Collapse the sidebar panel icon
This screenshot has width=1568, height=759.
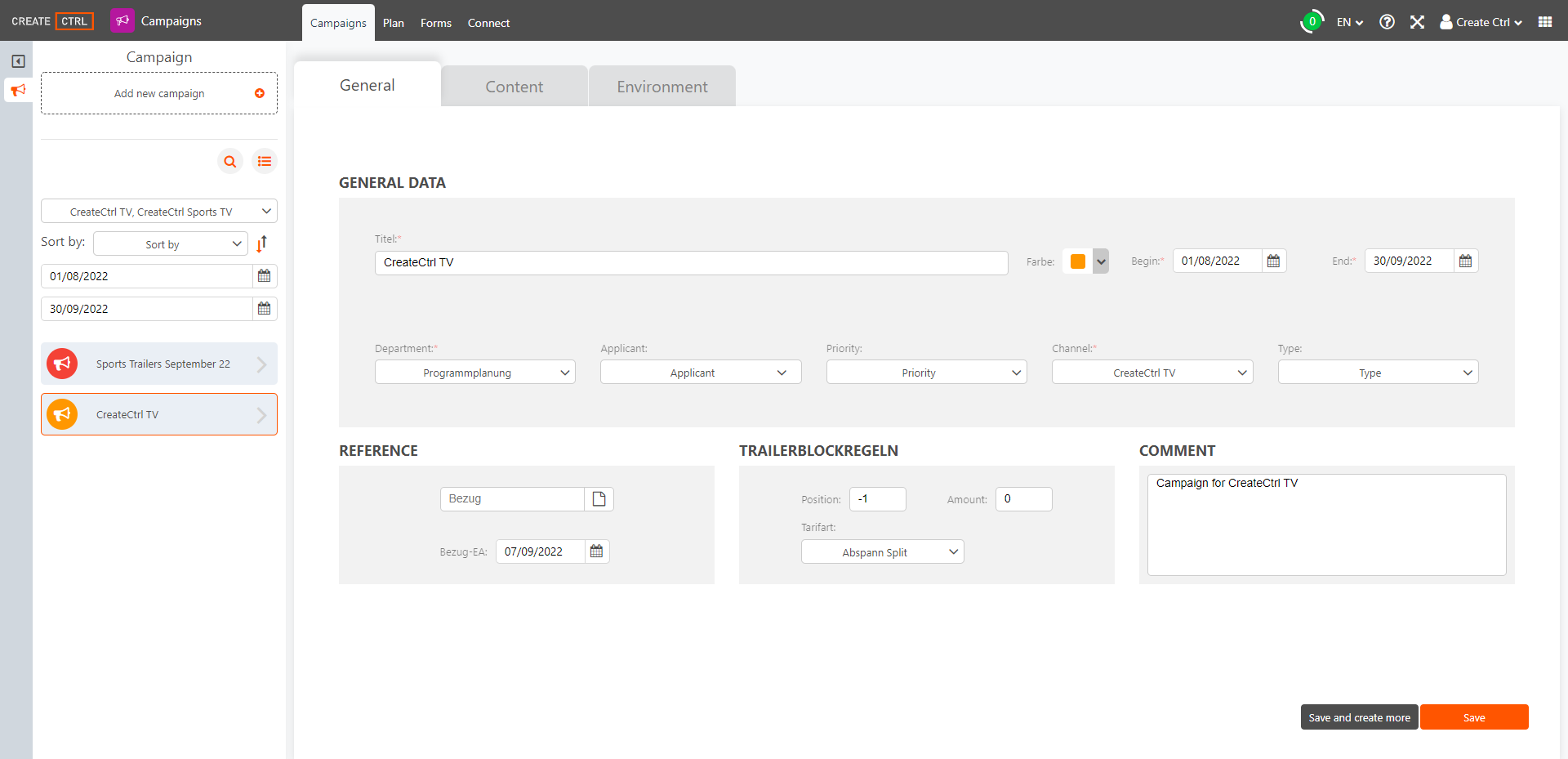18,61
